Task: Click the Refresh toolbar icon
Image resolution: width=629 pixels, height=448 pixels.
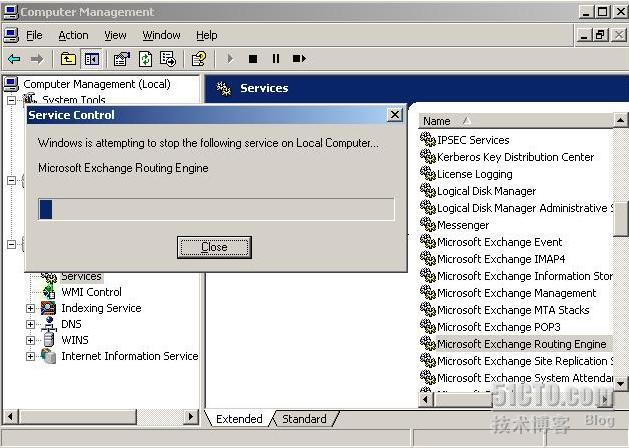Action: tap(146, 59)
